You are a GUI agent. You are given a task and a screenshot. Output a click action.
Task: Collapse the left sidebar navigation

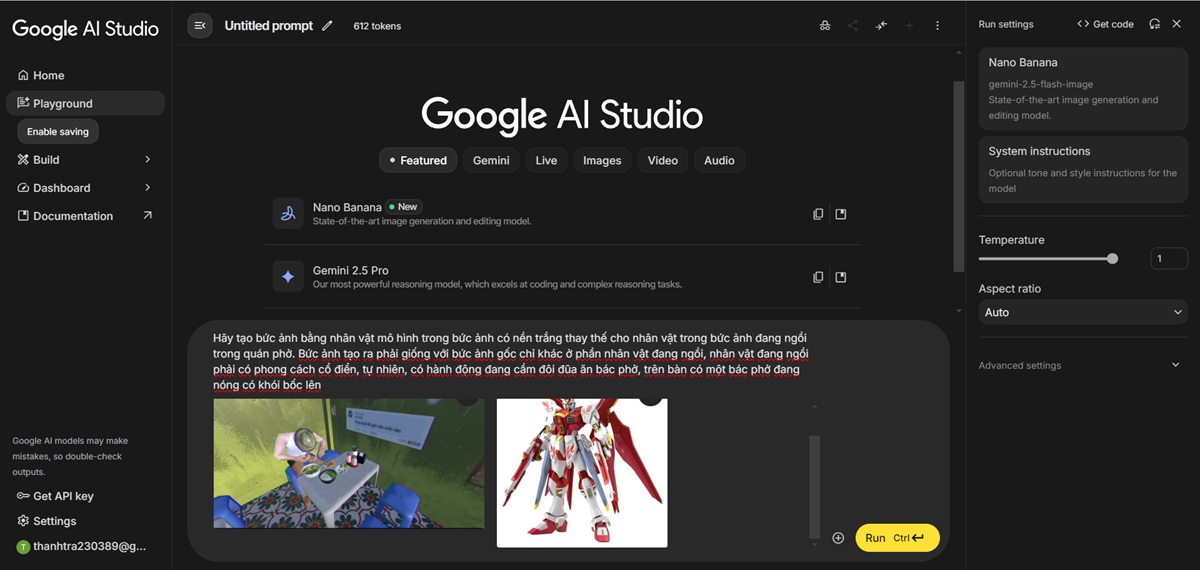[x=200, y=26]
